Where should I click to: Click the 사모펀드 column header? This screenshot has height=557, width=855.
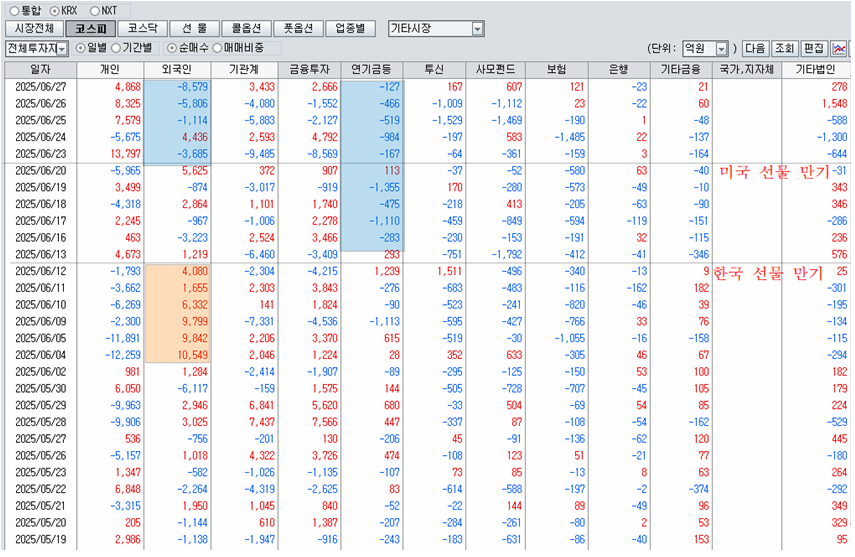click(x=495, y=69)
